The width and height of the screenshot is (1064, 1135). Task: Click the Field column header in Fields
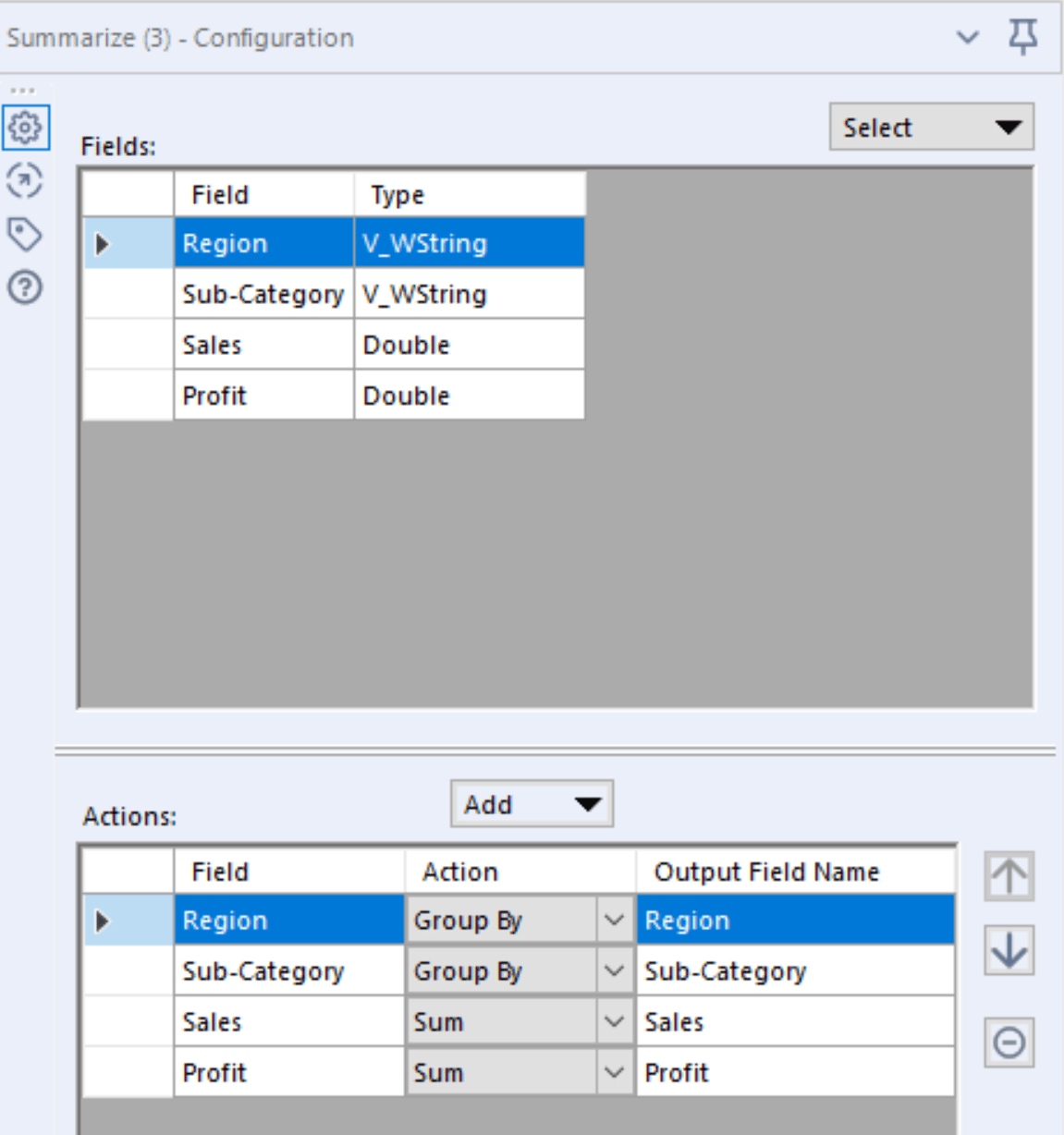tap(263, 194)
